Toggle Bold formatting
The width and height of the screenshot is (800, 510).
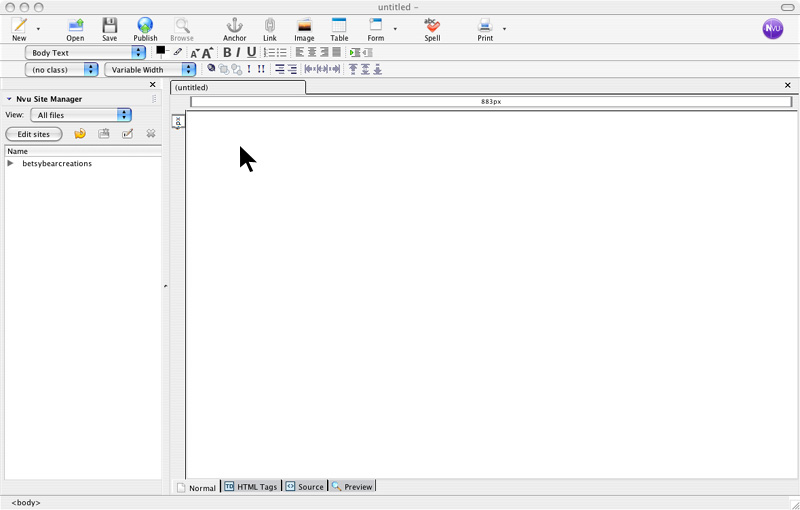point(227,53)
